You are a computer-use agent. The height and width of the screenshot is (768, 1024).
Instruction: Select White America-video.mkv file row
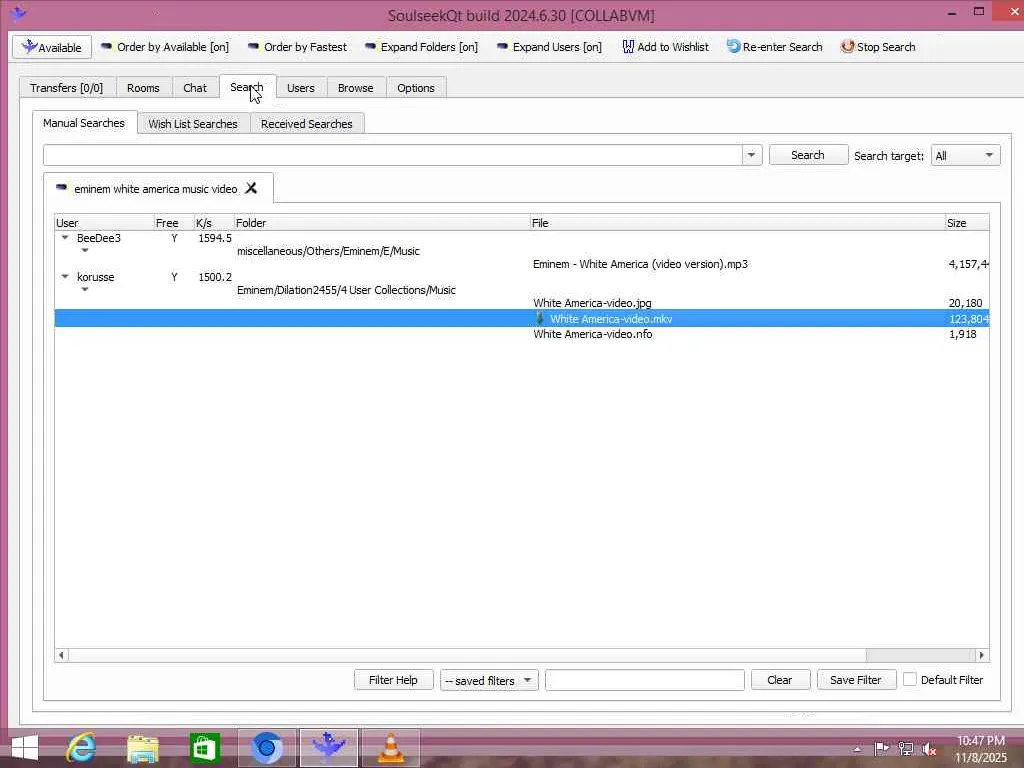(x=522, y=319)
